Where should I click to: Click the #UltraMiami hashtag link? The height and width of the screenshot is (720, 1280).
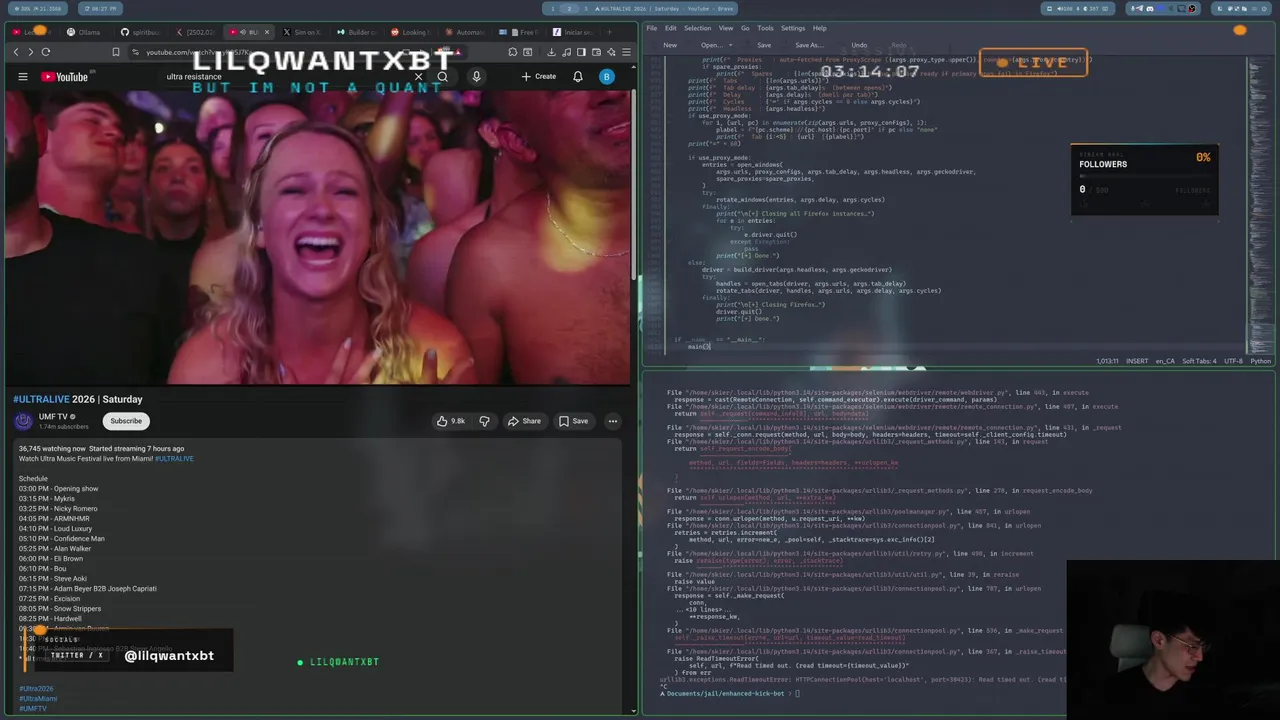(38, 698)
